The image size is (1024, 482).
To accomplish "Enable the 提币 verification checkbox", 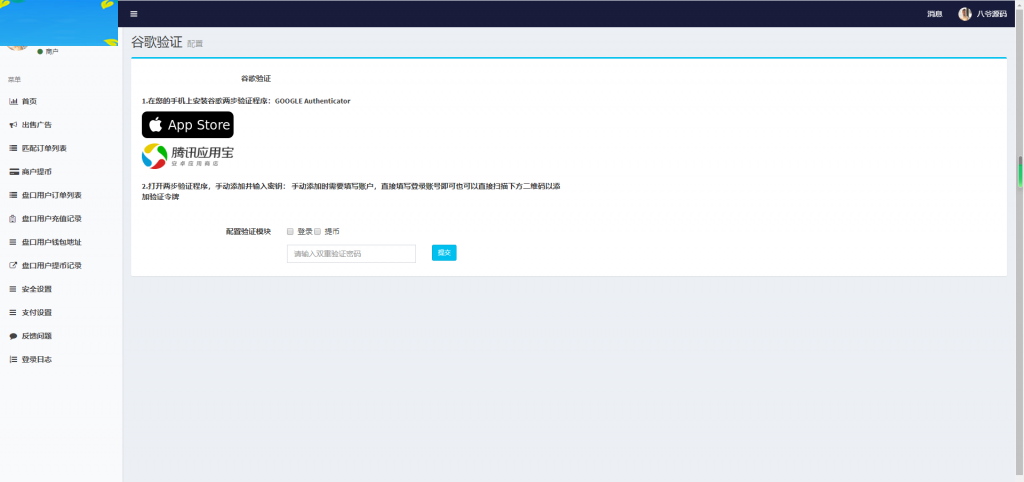I will point(318,231).
